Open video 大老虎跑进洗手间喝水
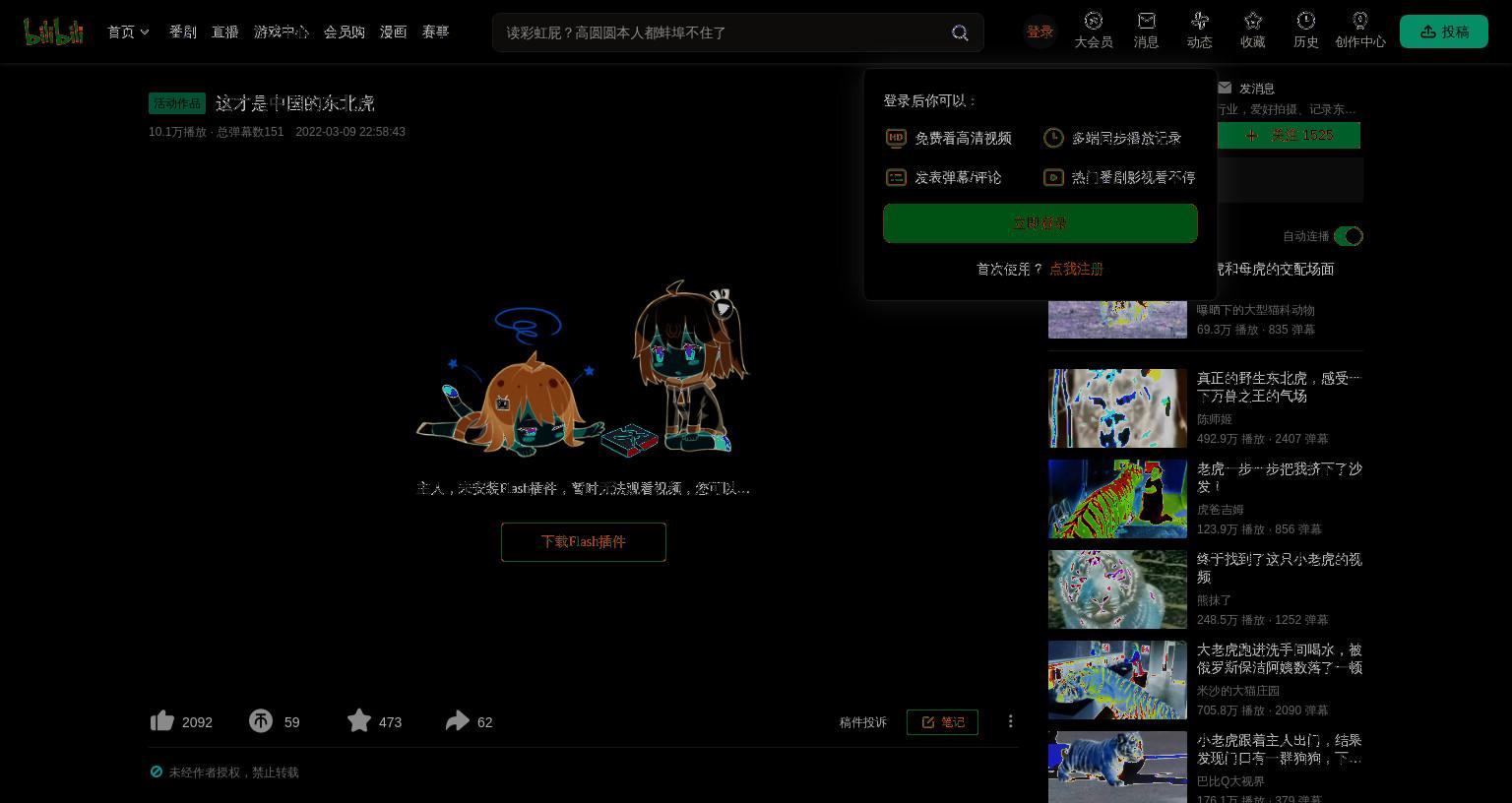The height and width of the screenshot is (803, 1512). point(1280,658)
